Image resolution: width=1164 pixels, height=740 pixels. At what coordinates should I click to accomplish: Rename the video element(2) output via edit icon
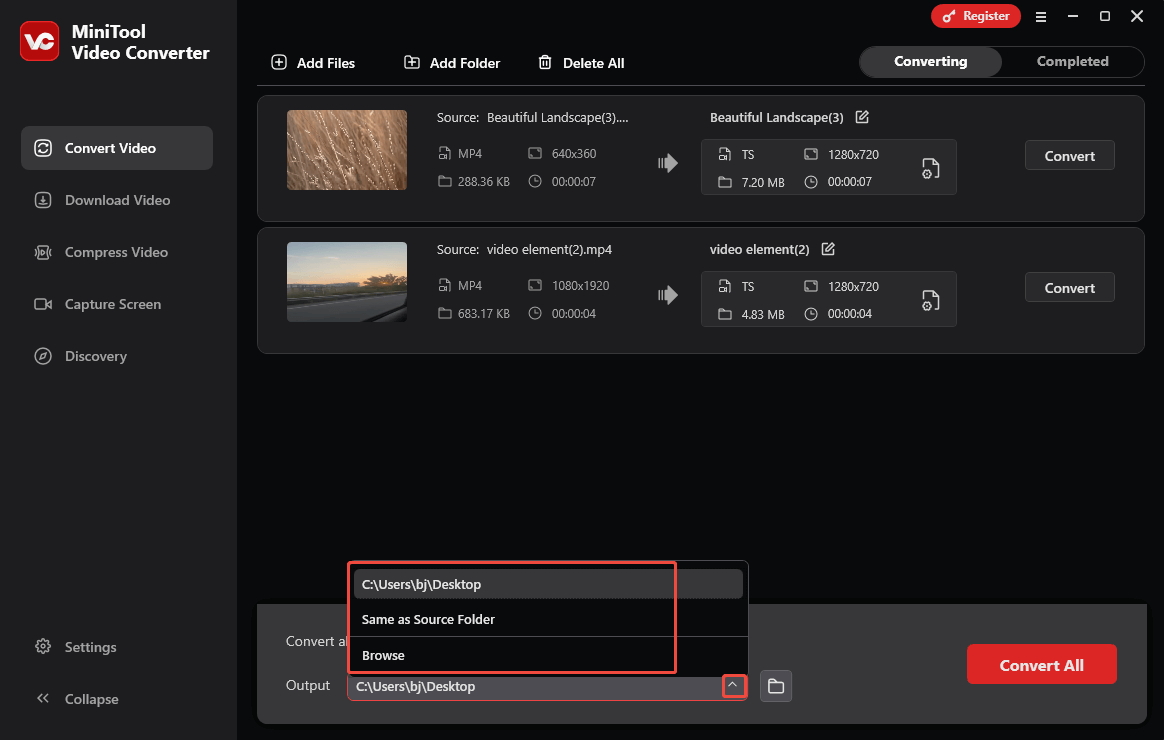(828, 249)
